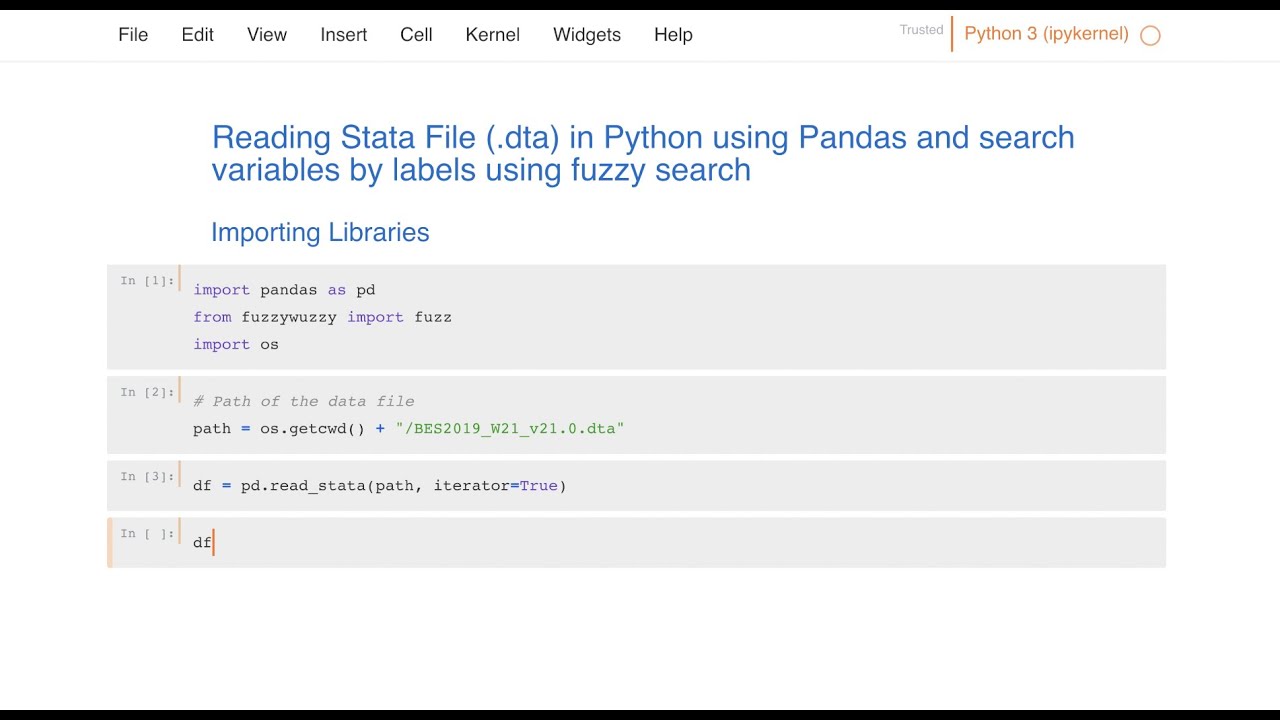Click the empty In [ ]: prompt

147,533
